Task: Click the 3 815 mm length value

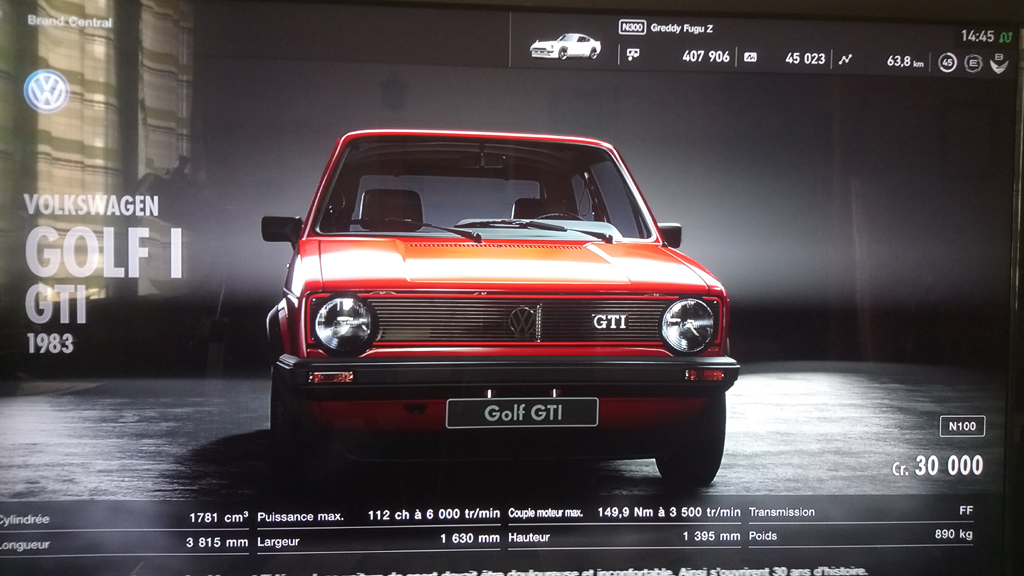Action: click(x=217, y=542)
